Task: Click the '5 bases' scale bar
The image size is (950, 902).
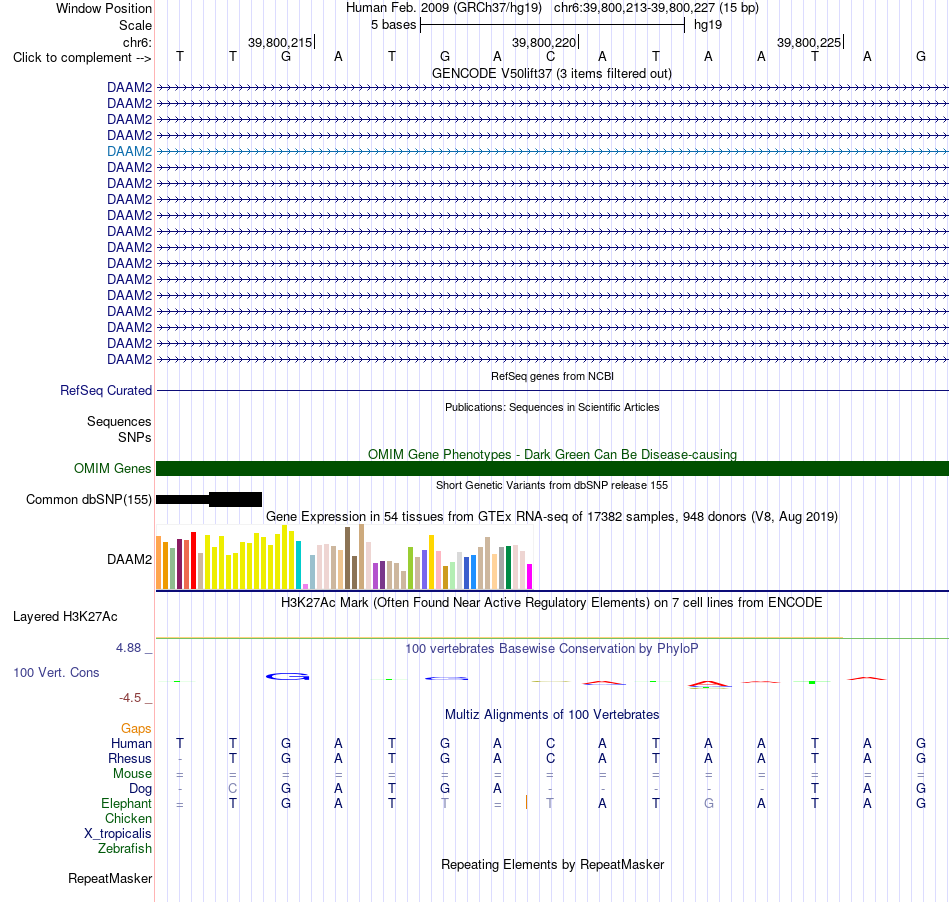Action: click(x=552, y=25)
